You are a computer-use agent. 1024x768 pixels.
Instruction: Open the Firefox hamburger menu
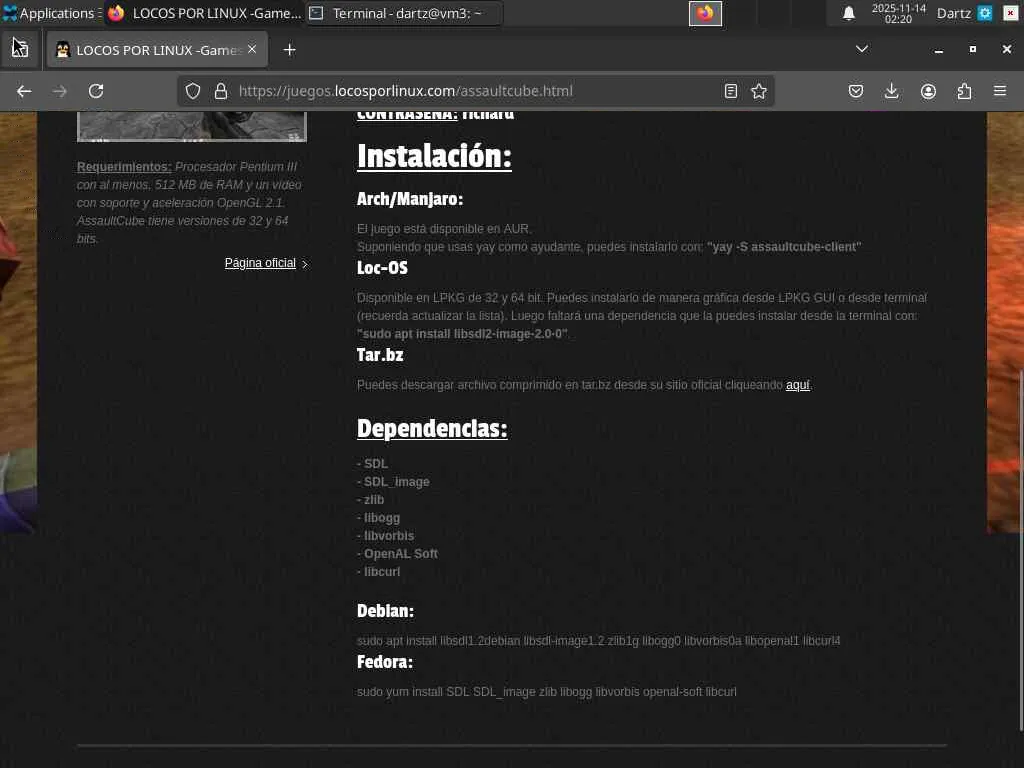(1000, 91)
